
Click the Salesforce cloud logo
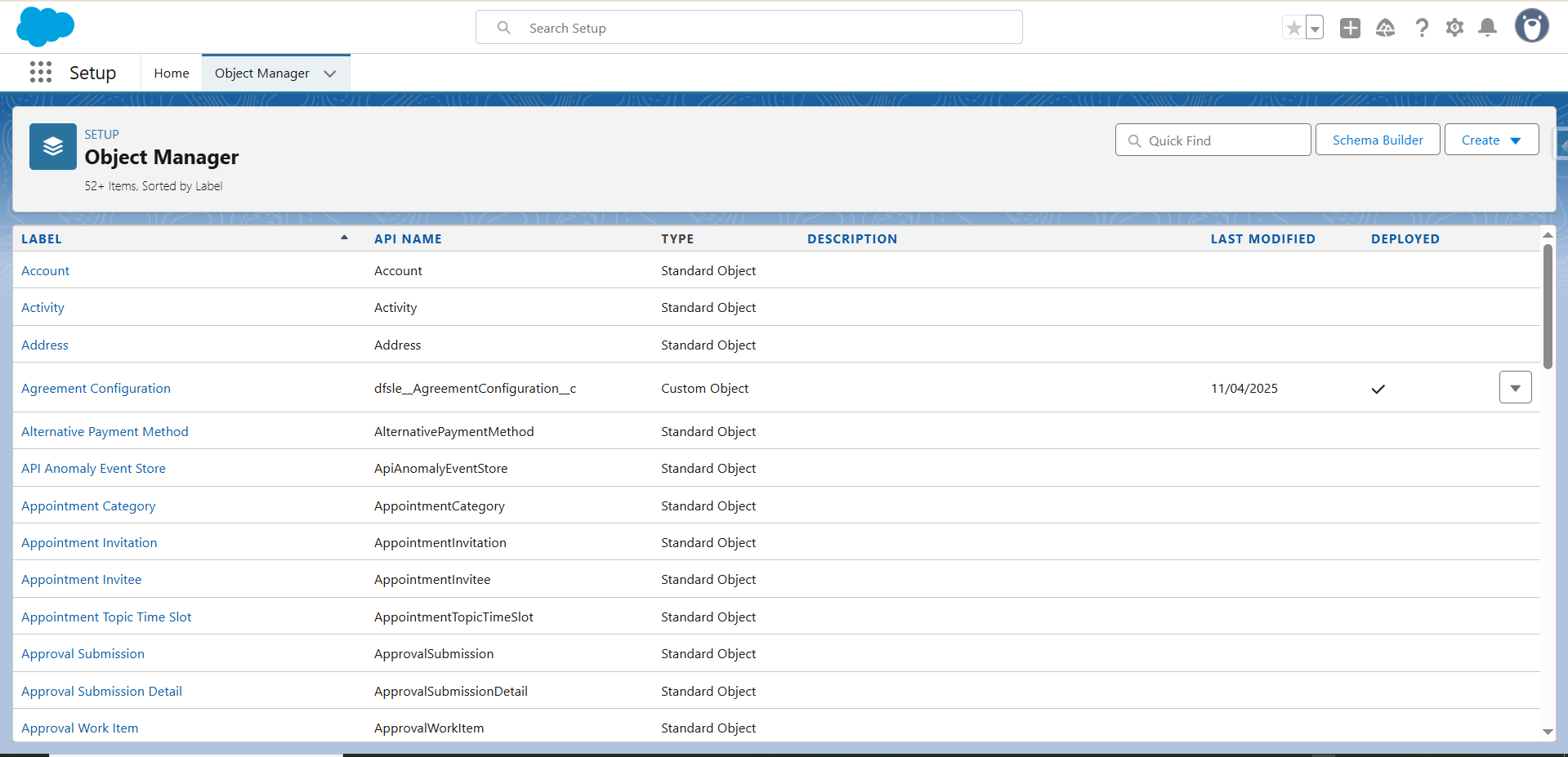(x=45, y=26)
